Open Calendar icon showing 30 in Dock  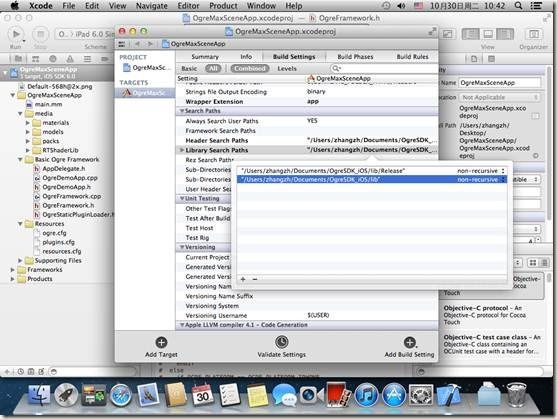(x=202, y=394)
